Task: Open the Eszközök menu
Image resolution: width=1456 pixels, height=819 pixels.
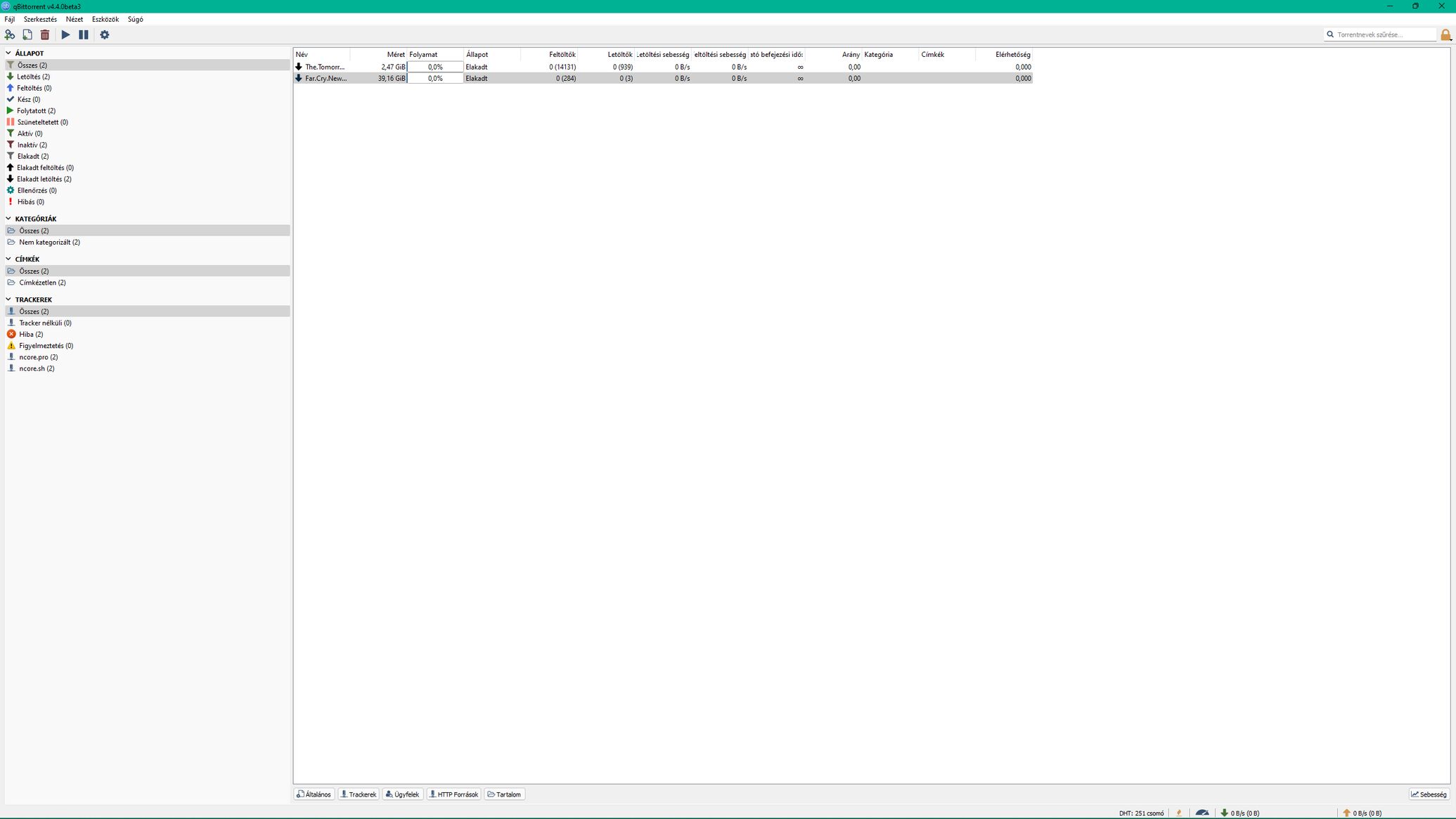Action: pyautogui.click(x=105, y=19)
